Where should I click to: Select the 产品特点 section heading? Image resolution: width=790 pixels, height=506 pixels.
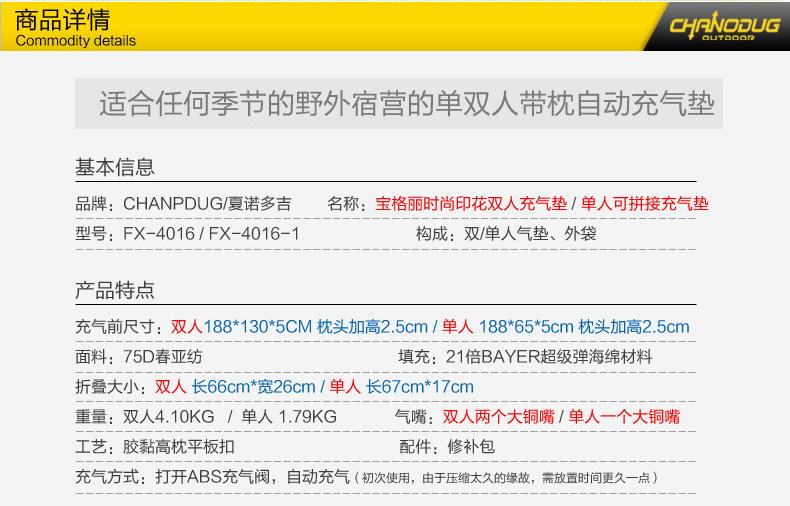(x=115, y=290)
